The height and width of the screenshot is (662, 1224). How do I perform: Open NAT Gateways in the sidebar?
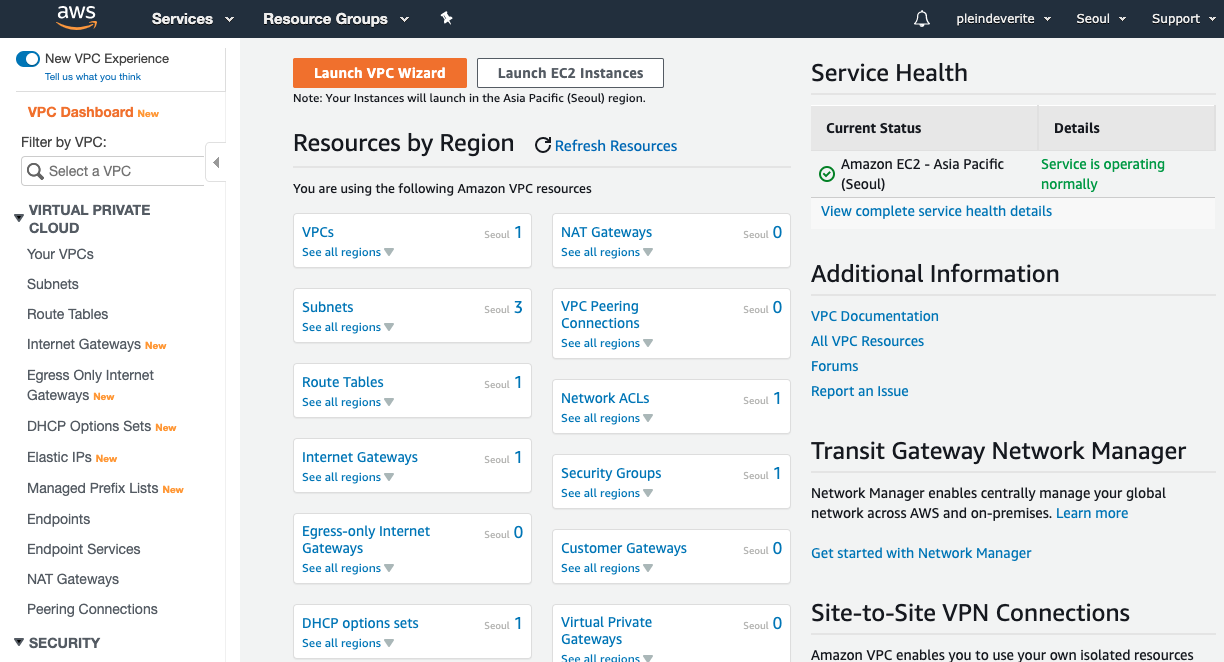[x=73, y=579]
